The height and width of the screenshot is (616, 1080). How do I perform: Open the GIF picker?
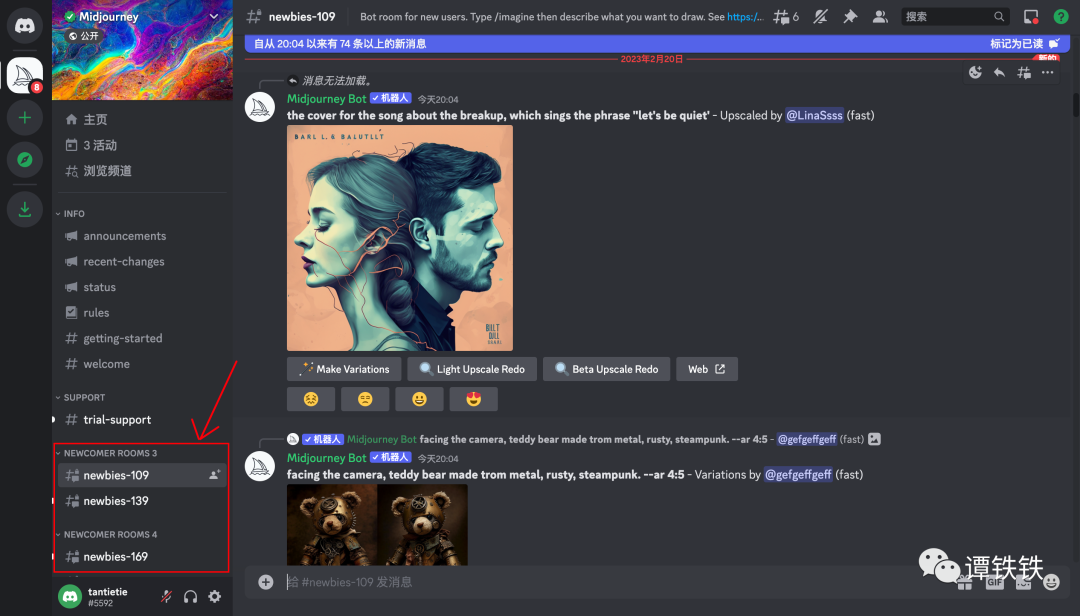(995, 583)
